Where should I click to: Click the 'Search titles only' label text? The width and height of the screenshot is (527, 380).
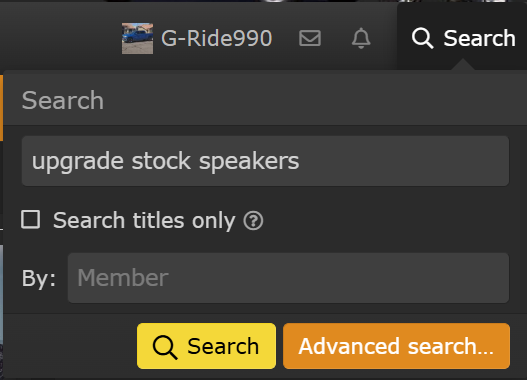pyautogui.click(x=144, y=220)
